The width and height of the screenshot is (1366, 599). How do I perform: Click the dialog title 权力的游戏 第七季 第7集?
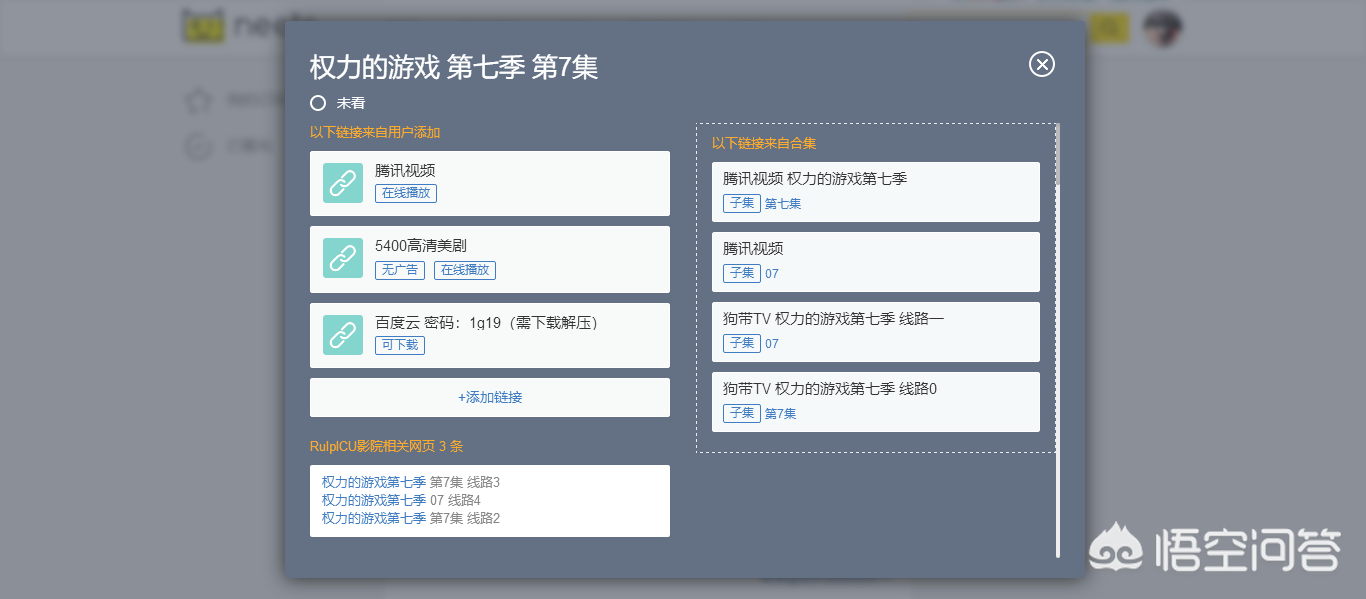click(454, 67)
